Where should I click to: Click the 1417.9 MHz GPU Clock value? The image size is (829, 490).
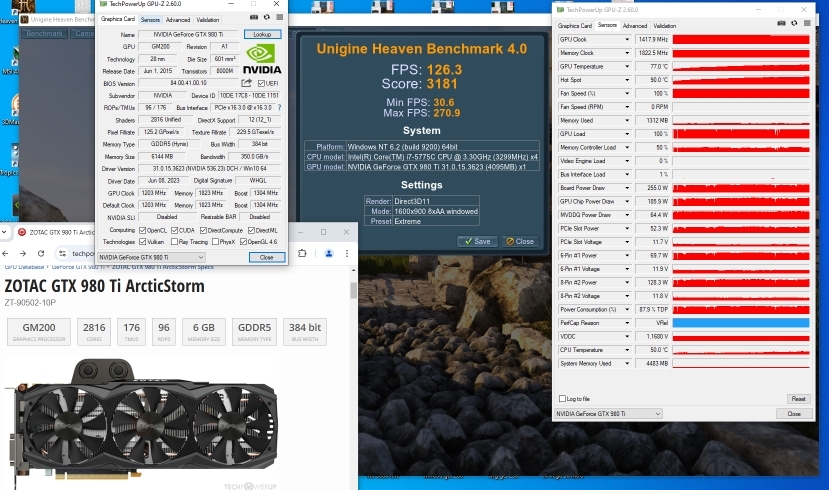652,40
